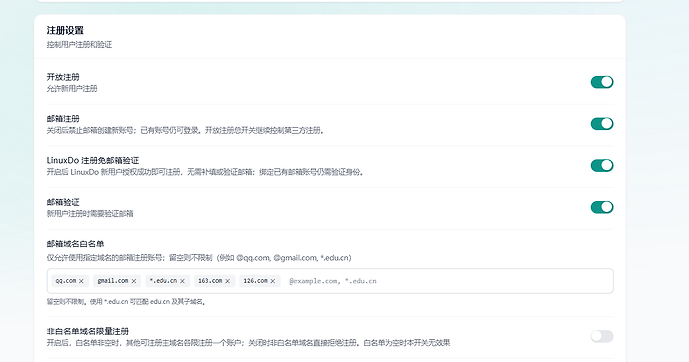
Task: Focus the domain whitelist input placeholder field
Action: click(448, 281)
